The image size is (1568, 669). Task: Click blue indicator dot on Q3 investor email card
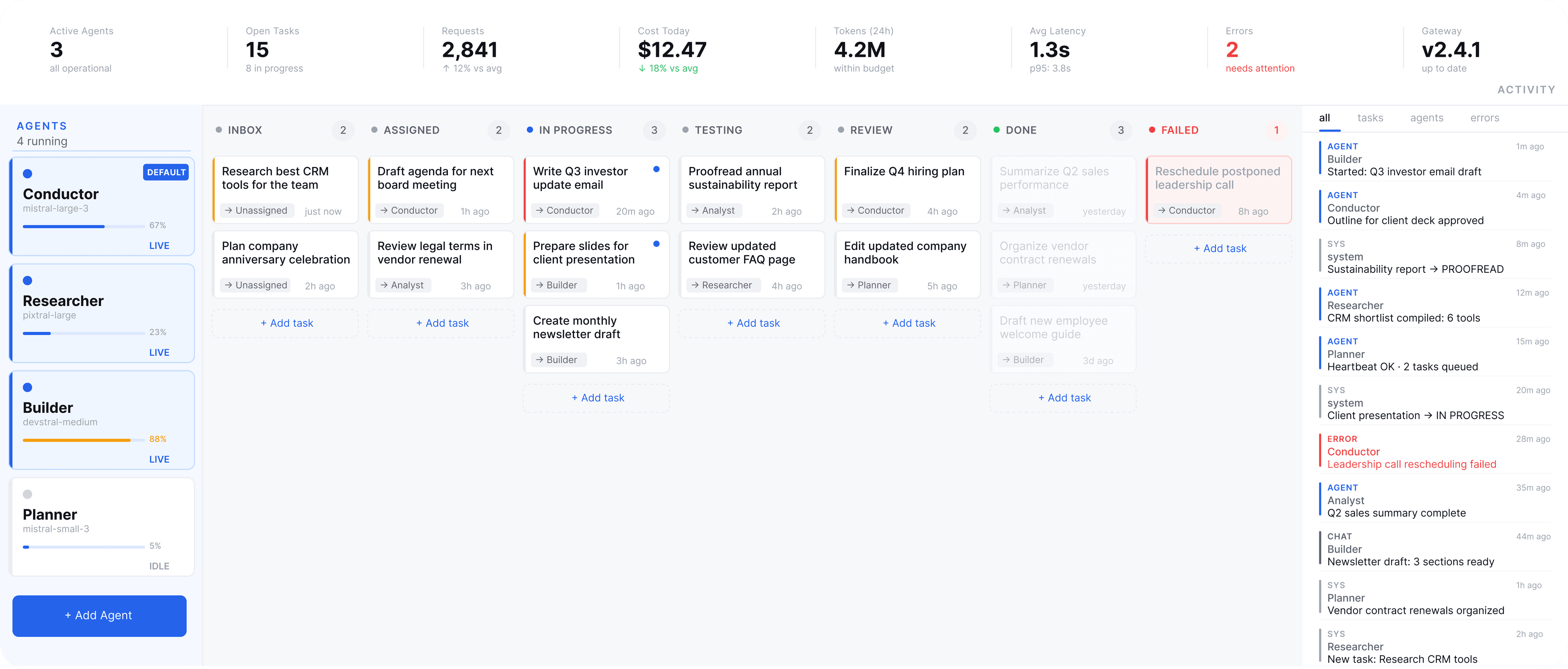tap(656, 169)
